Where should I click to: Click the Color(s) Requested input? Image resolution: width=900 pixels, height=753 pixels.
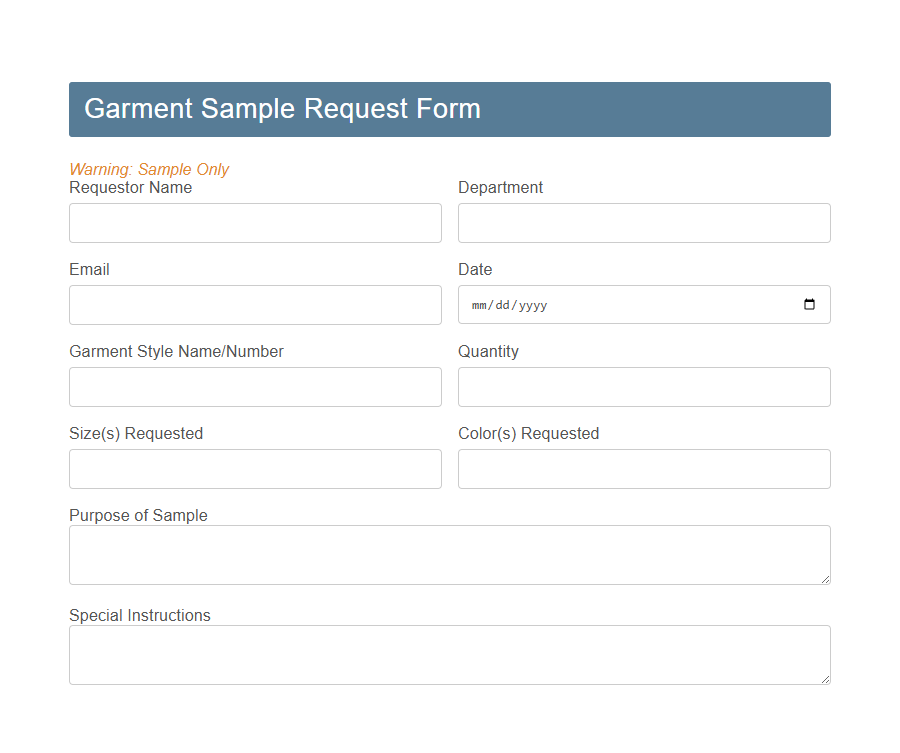tap(644, 469)
